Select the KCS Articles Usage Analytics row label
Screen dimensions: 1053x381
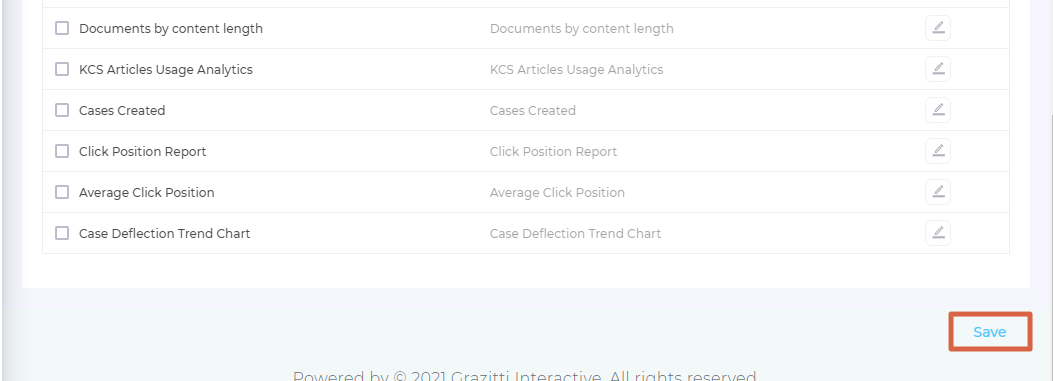(166, 69)
